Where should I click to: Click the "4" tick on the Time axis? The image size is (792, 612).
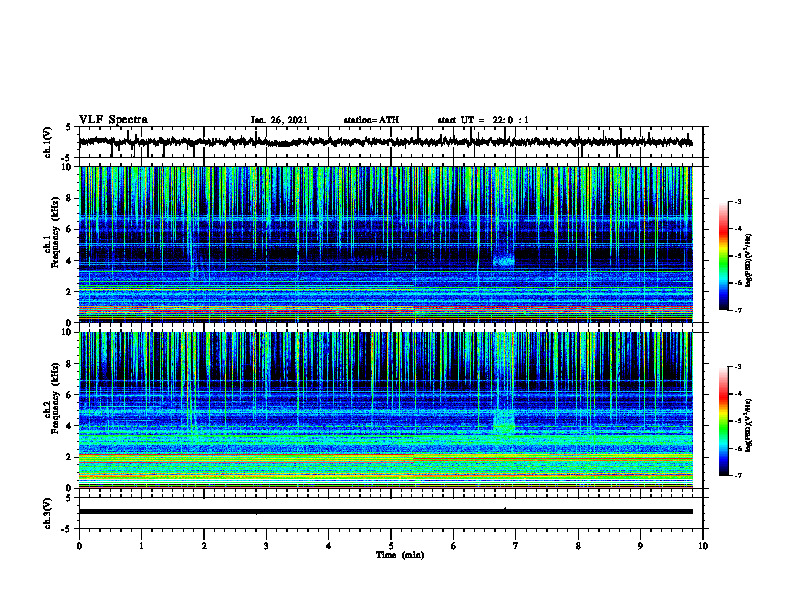click(x=329, y=546)
